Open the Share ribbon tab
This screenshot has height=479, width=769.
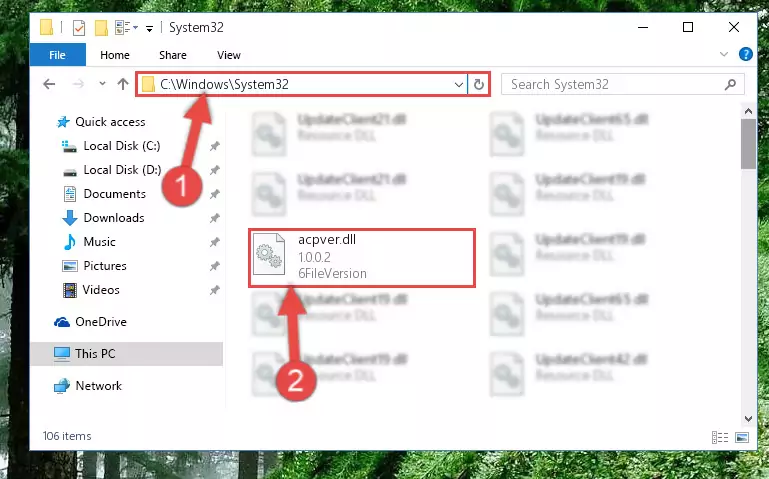pyautogui.click(x=173, y=55)
